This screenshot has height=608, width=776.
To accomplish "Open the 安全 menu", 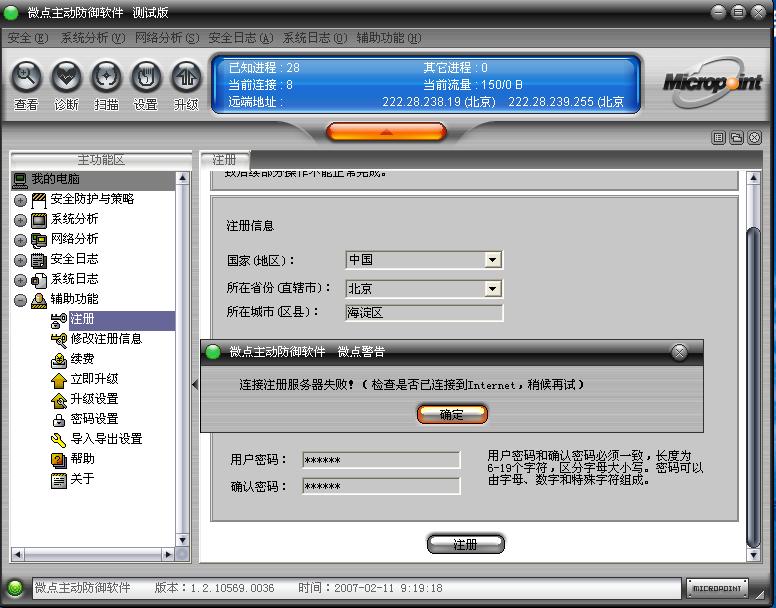I will tap(28, 38).
